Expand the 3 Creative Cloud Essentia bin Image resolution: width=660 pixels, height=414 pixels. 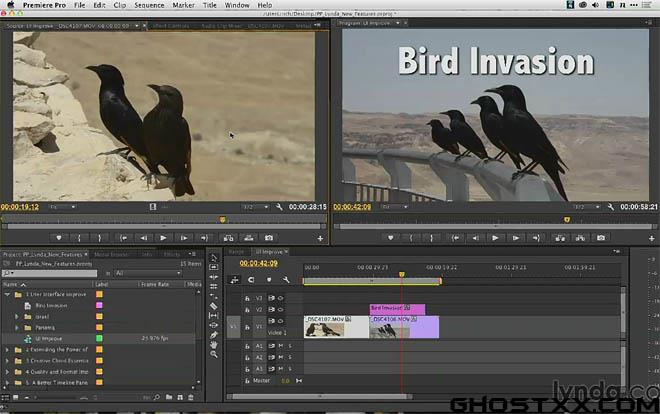coord(7,361)
